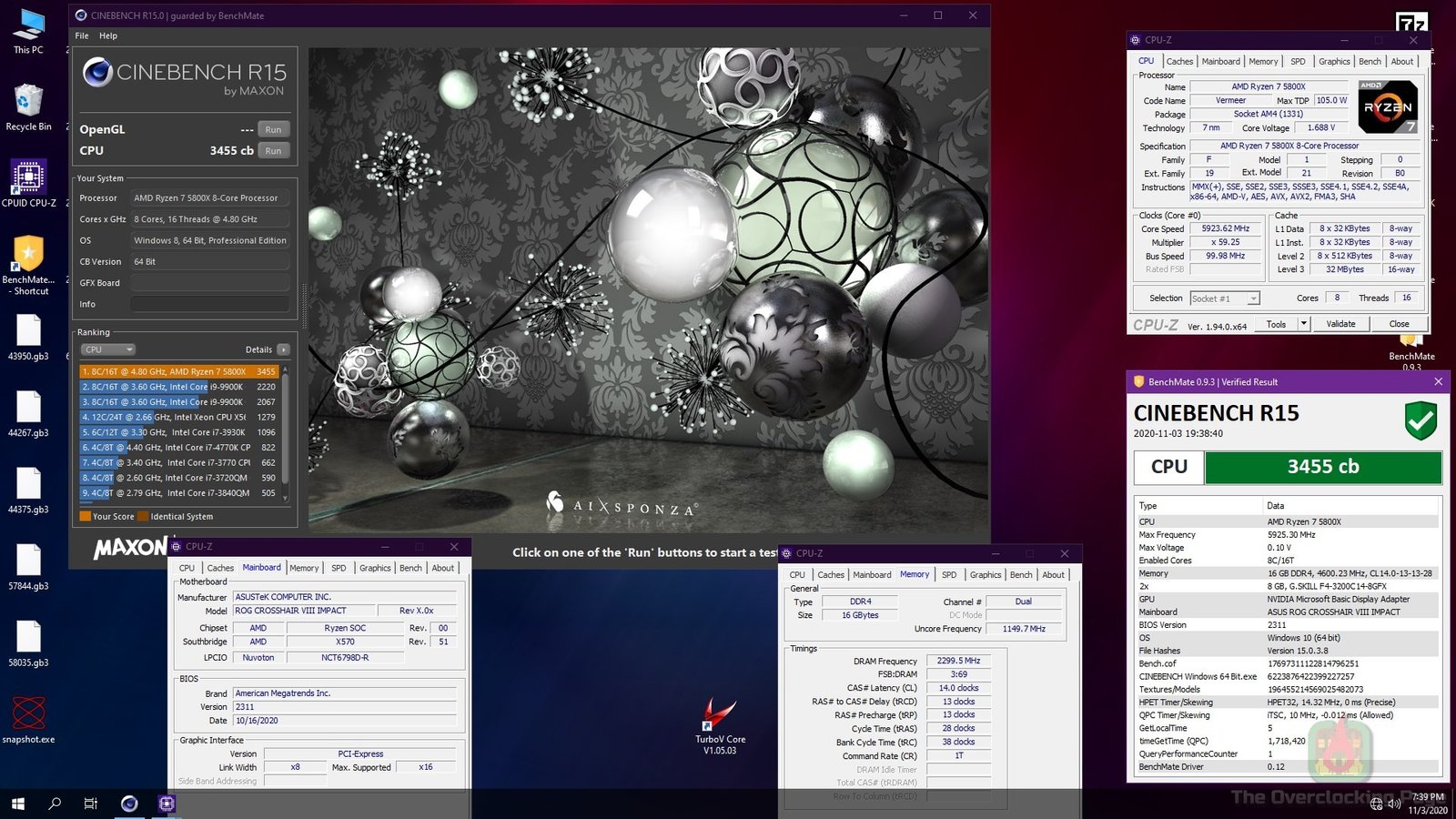Open File Explorer from the taskbar

(x=89, y=804)
